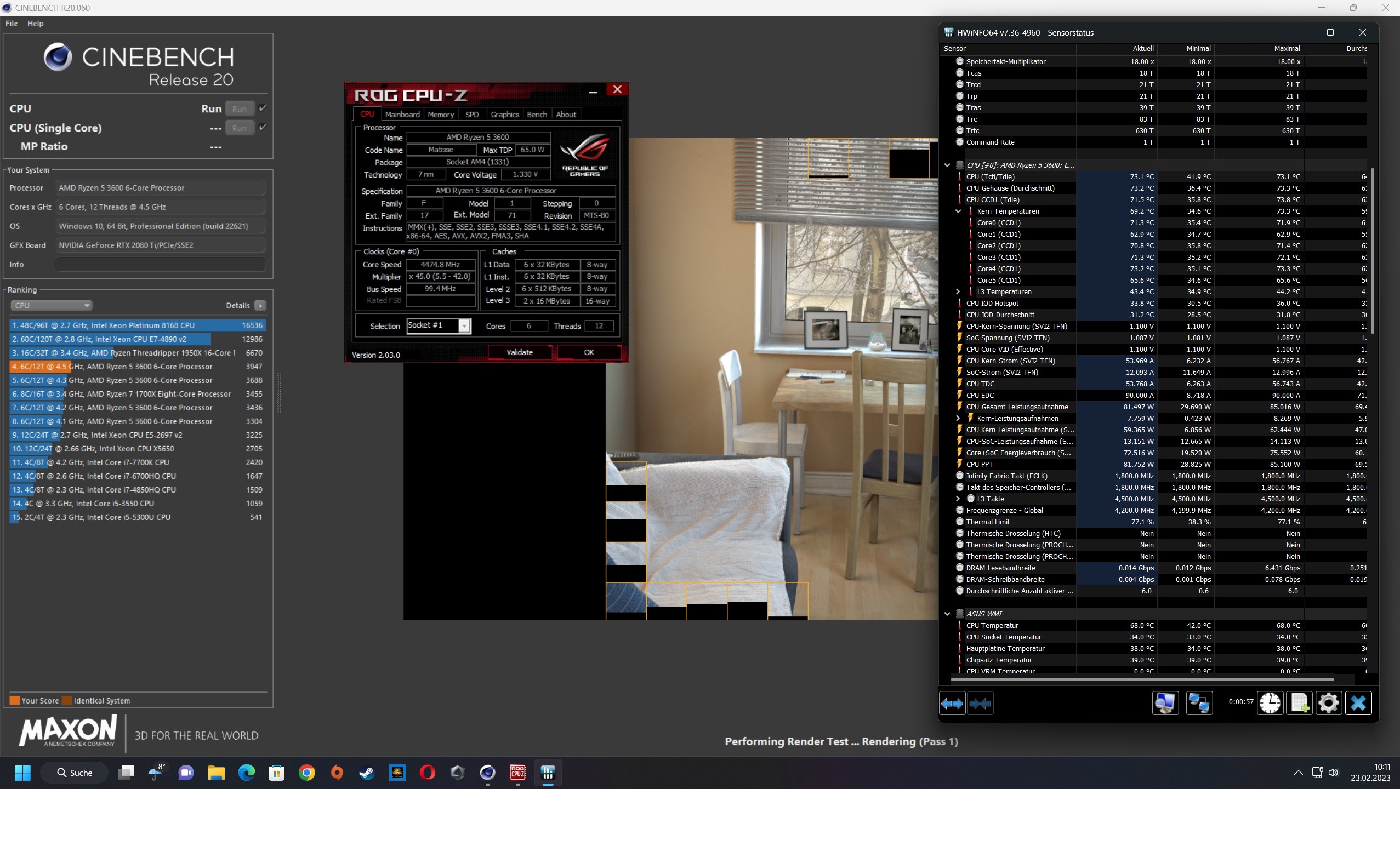Toggle the CPU test checkbox
Image resolution: width=1400 pixels, height=846 pixels.
263,108
